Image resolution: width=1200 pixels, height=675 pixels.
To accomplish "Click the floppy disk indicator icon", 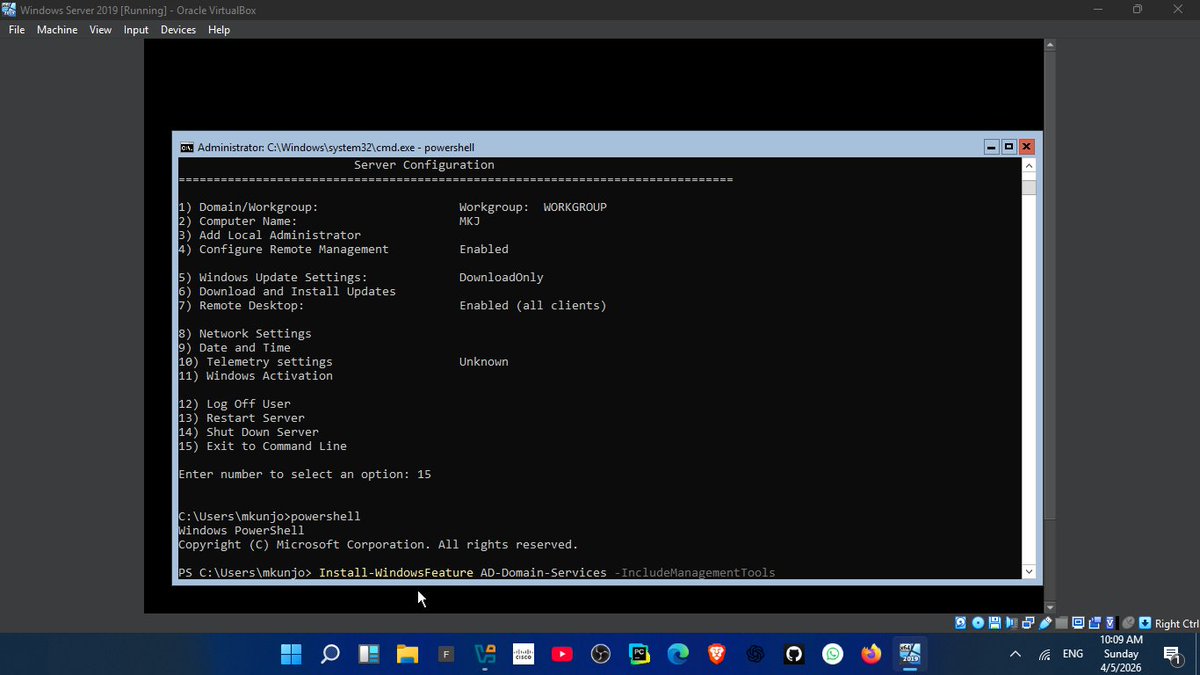I will click(994, 623).
